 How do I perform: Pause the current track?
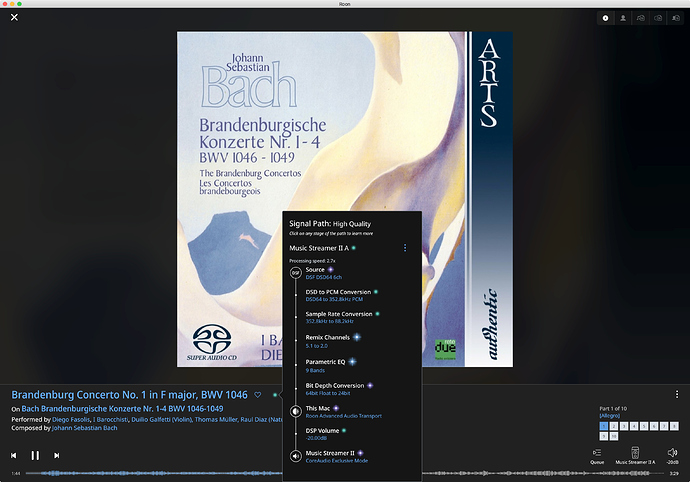point(35,455)
